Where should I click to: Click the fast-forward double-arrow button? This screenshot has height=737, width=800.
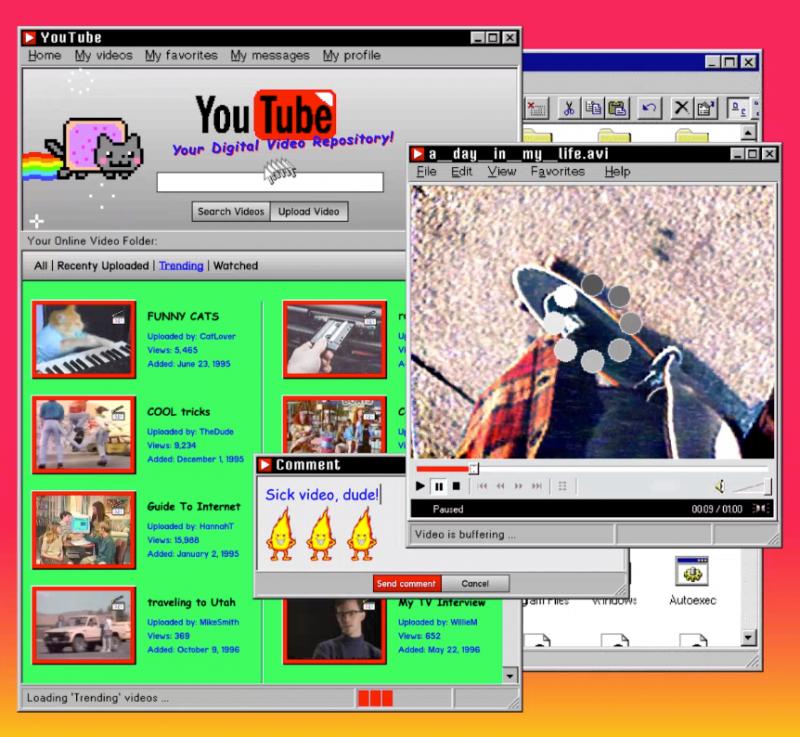518,486
